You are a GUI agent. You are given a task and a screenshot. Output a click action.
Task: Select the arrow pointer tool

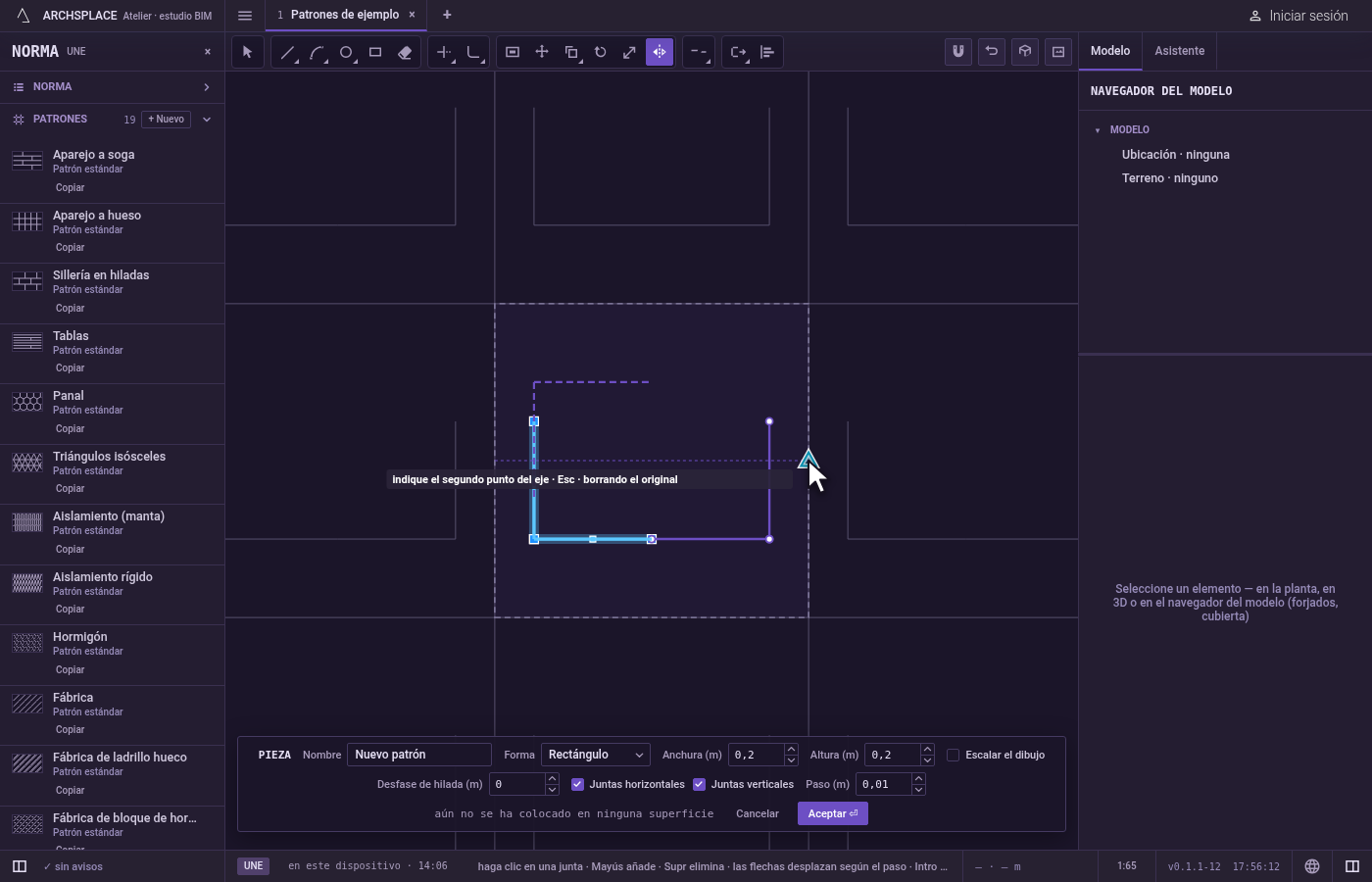coord(247,52)
